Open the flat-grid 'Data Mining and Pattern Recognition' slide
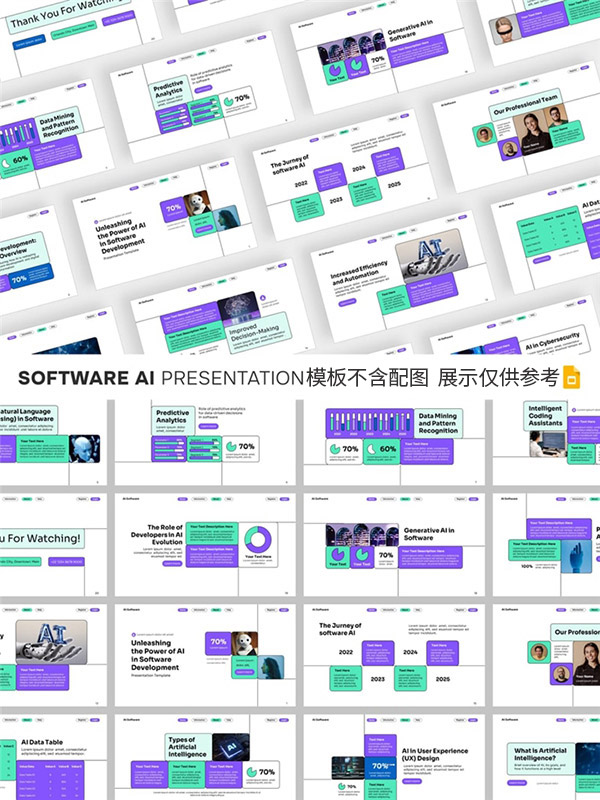Screen dimensions: 600x800 pos(394,442)
